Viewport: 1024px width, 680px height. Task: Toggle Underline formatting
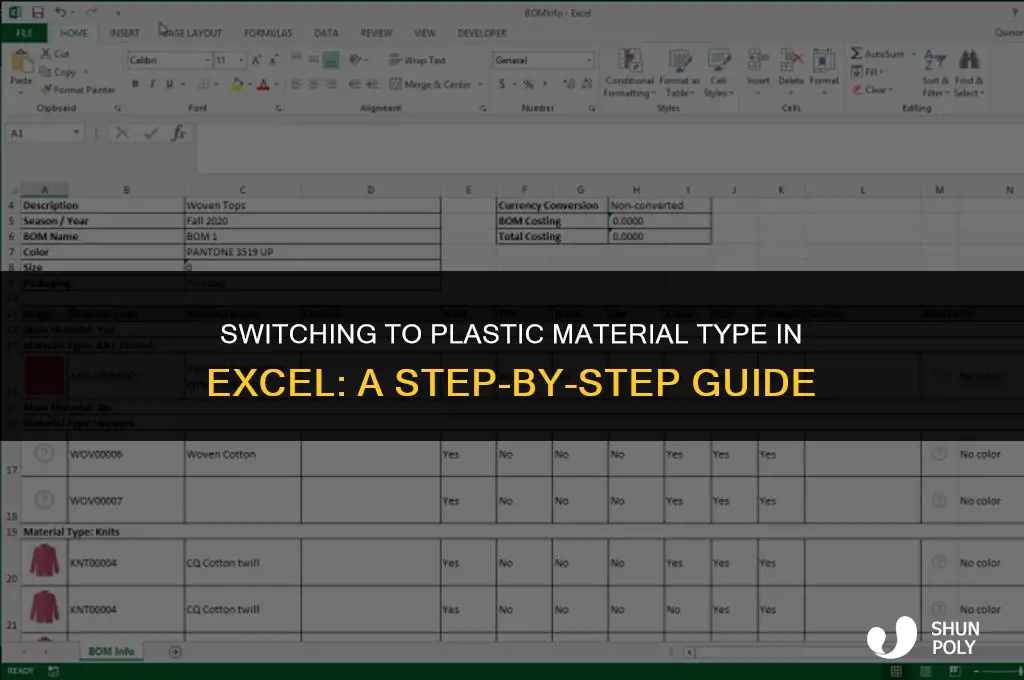coord(170,84)
